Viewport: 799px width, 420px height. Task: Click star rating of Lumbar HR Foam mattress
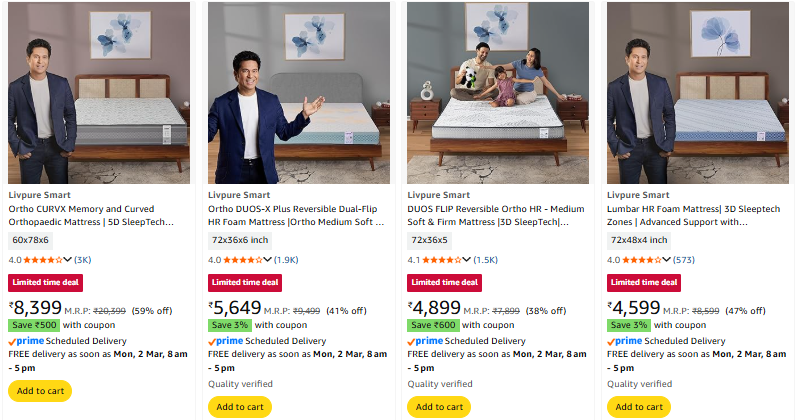click(643, 259)
